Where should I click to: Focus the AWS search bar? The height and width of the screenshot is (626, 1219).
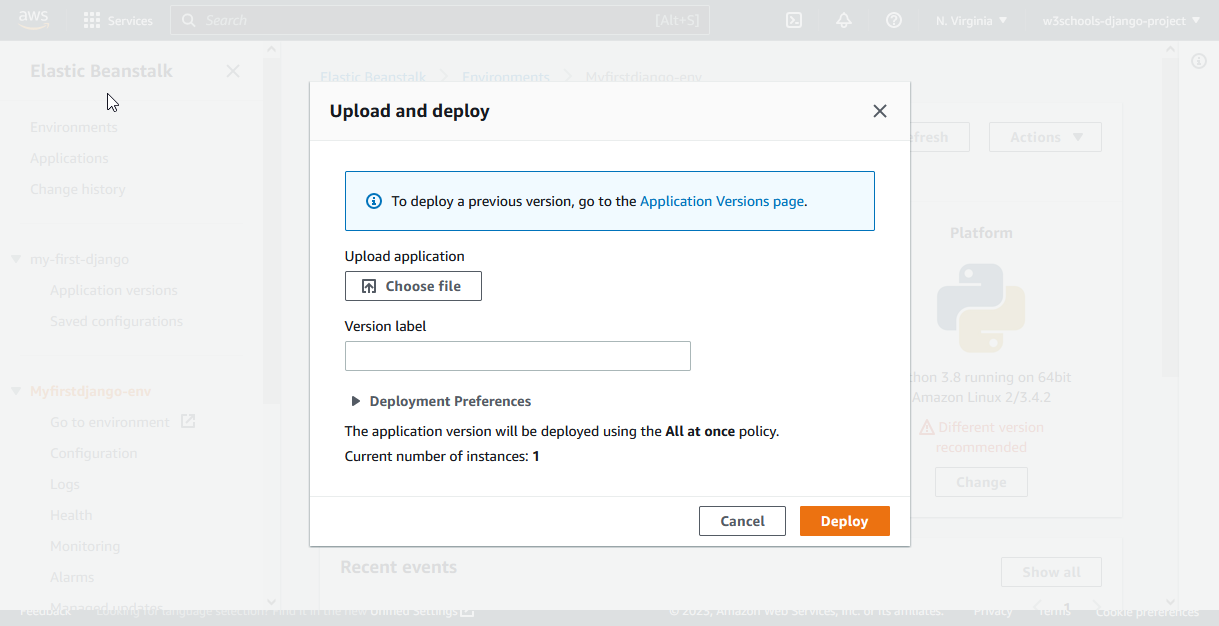(x=440, y=20)
